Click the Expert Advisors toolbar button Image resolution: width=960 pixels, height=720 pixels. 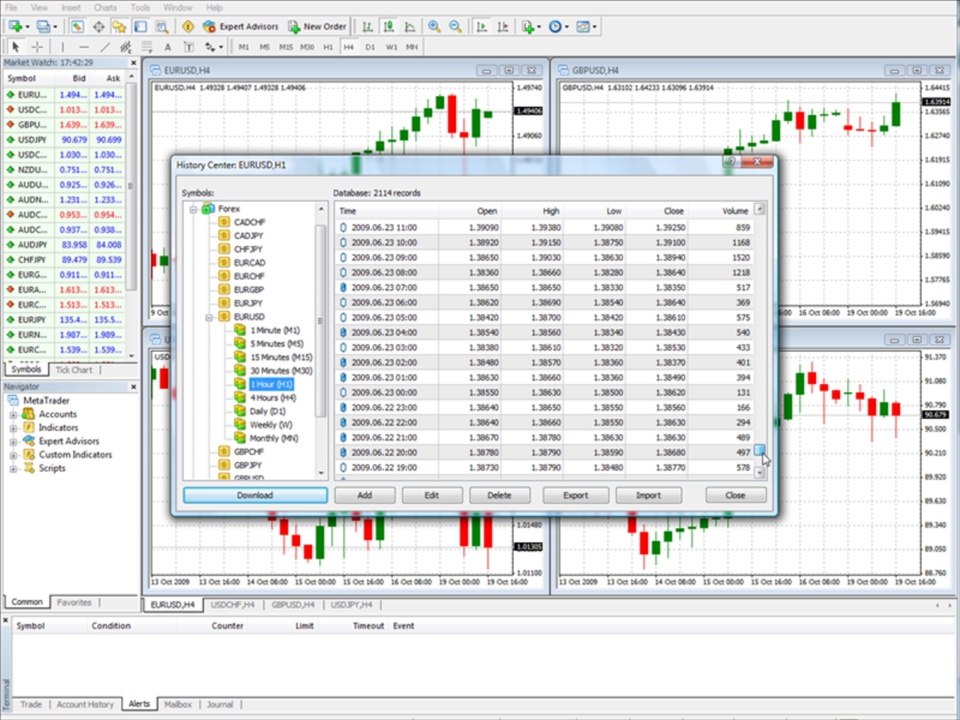pos(241,26)
